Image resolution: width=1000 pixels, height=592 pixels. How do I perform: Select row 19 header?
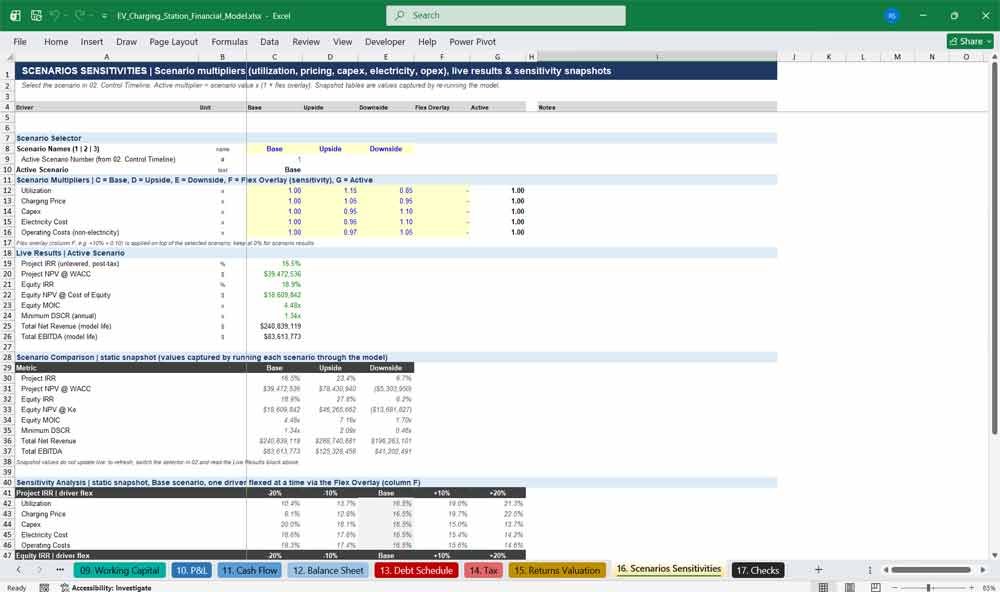tap(7, 263)
